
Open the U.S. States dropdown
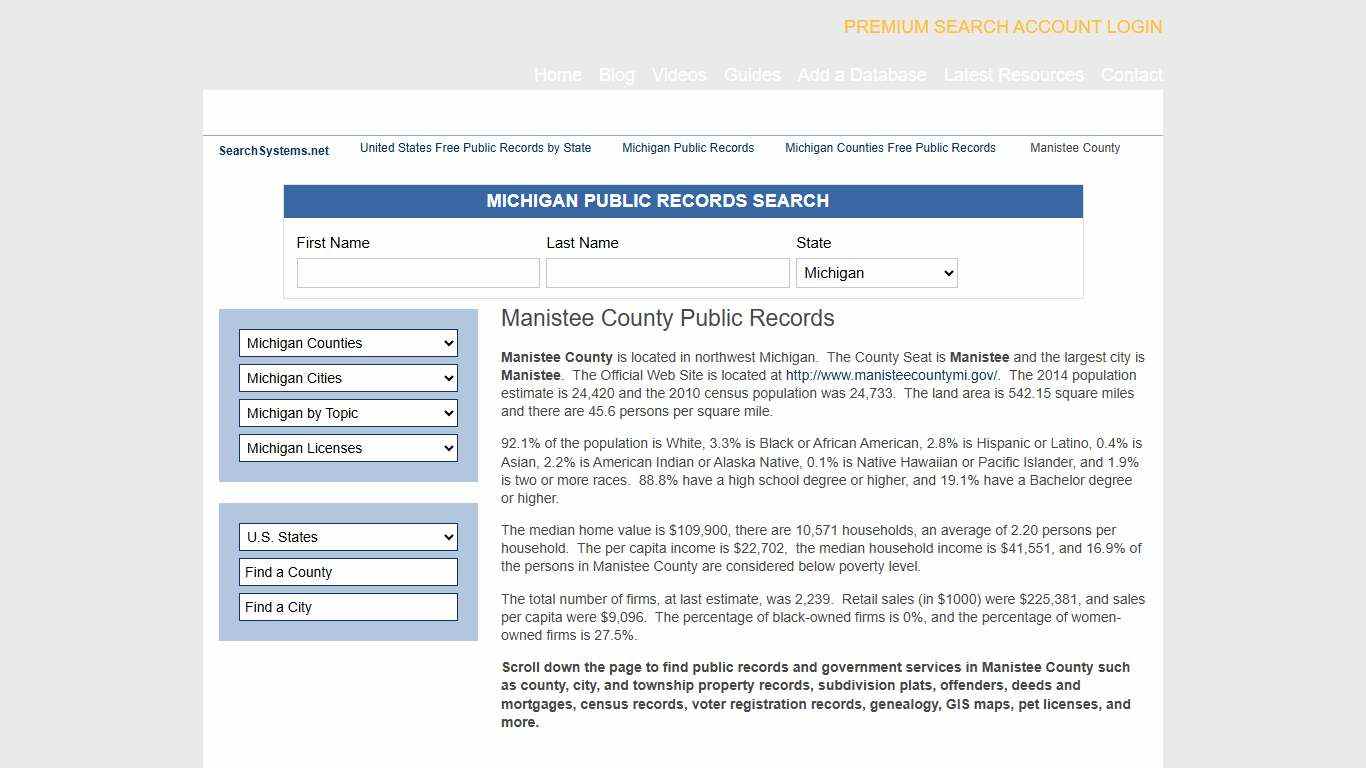(348, 537)
